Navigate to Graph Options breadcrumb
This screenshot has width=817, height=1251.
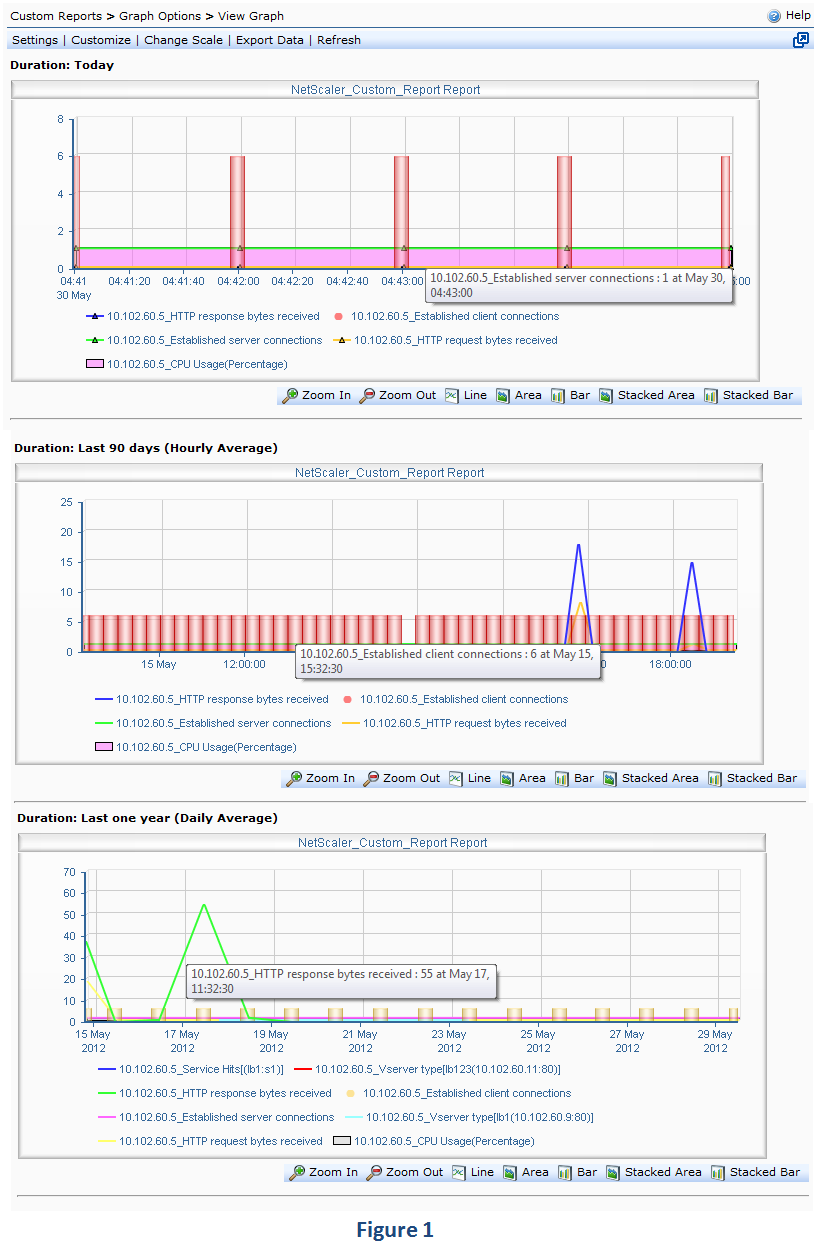(x=160, y=16)
